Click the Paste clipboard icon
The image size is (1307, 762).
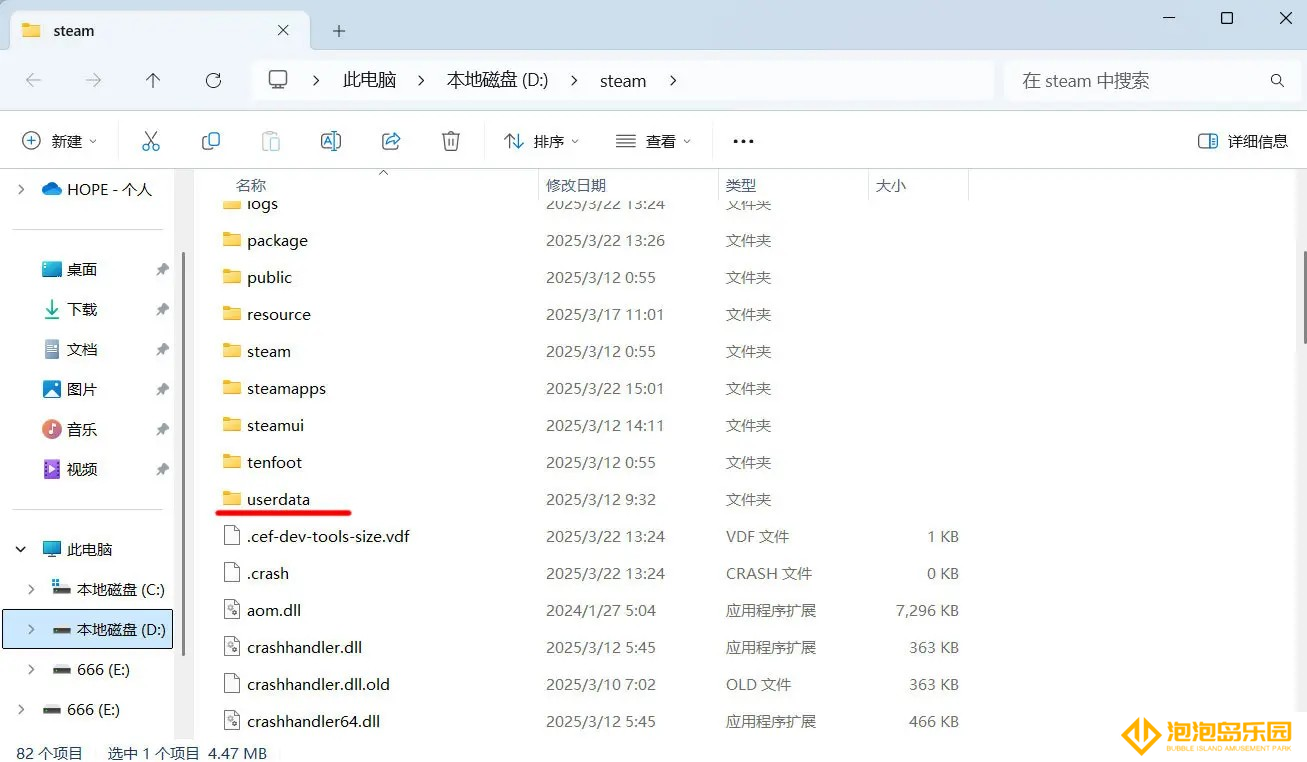point(271,141)
